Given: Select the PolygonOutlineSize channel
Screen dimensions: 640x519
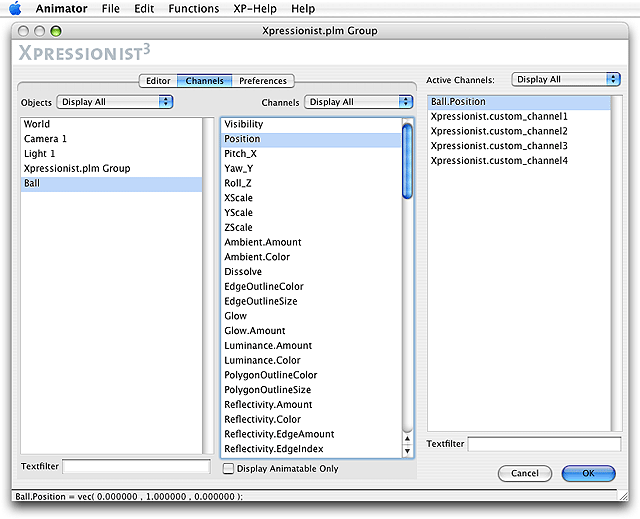Looking at the screenshot, I should 311,390.
